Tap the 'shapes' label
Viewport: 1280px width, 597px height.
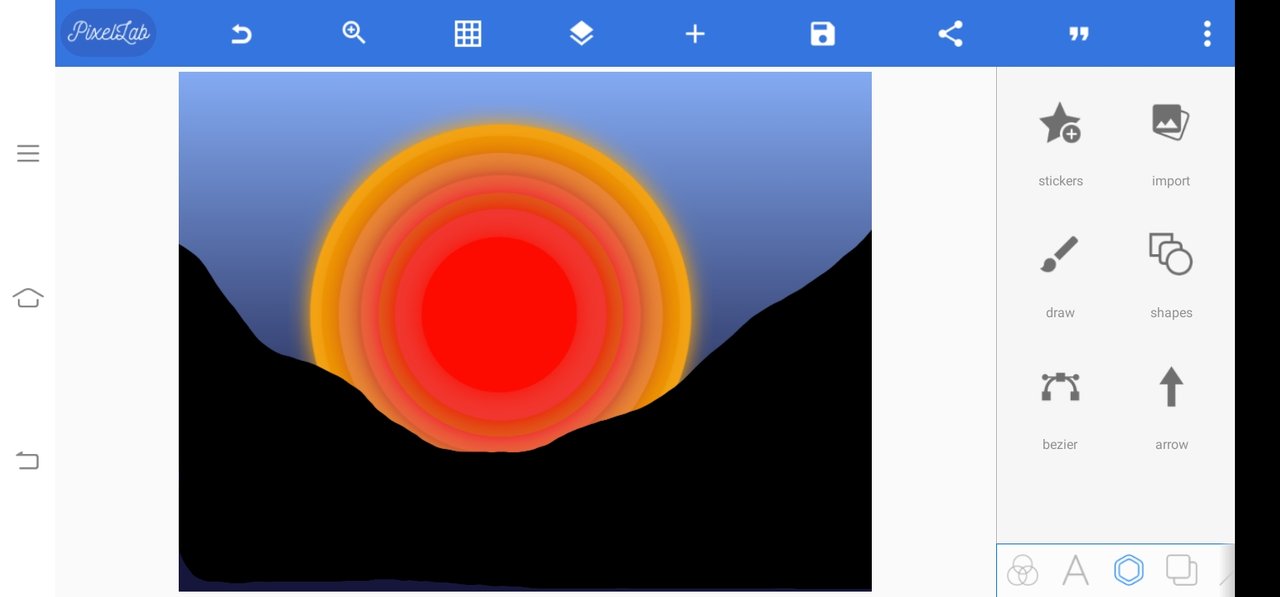pos(1171,313)
